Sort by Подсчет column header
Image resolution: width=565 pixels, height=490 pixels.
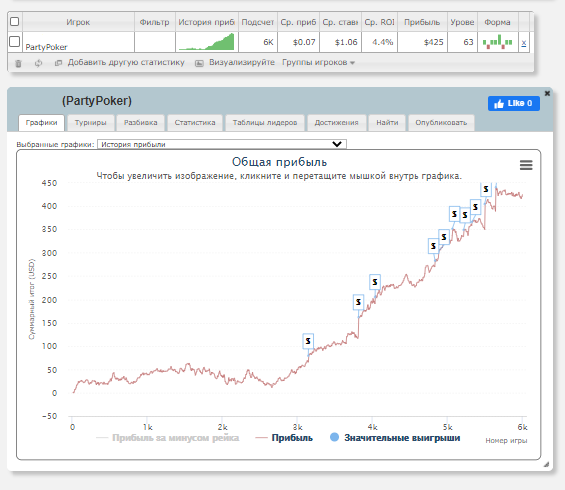[x=258, y=22]
